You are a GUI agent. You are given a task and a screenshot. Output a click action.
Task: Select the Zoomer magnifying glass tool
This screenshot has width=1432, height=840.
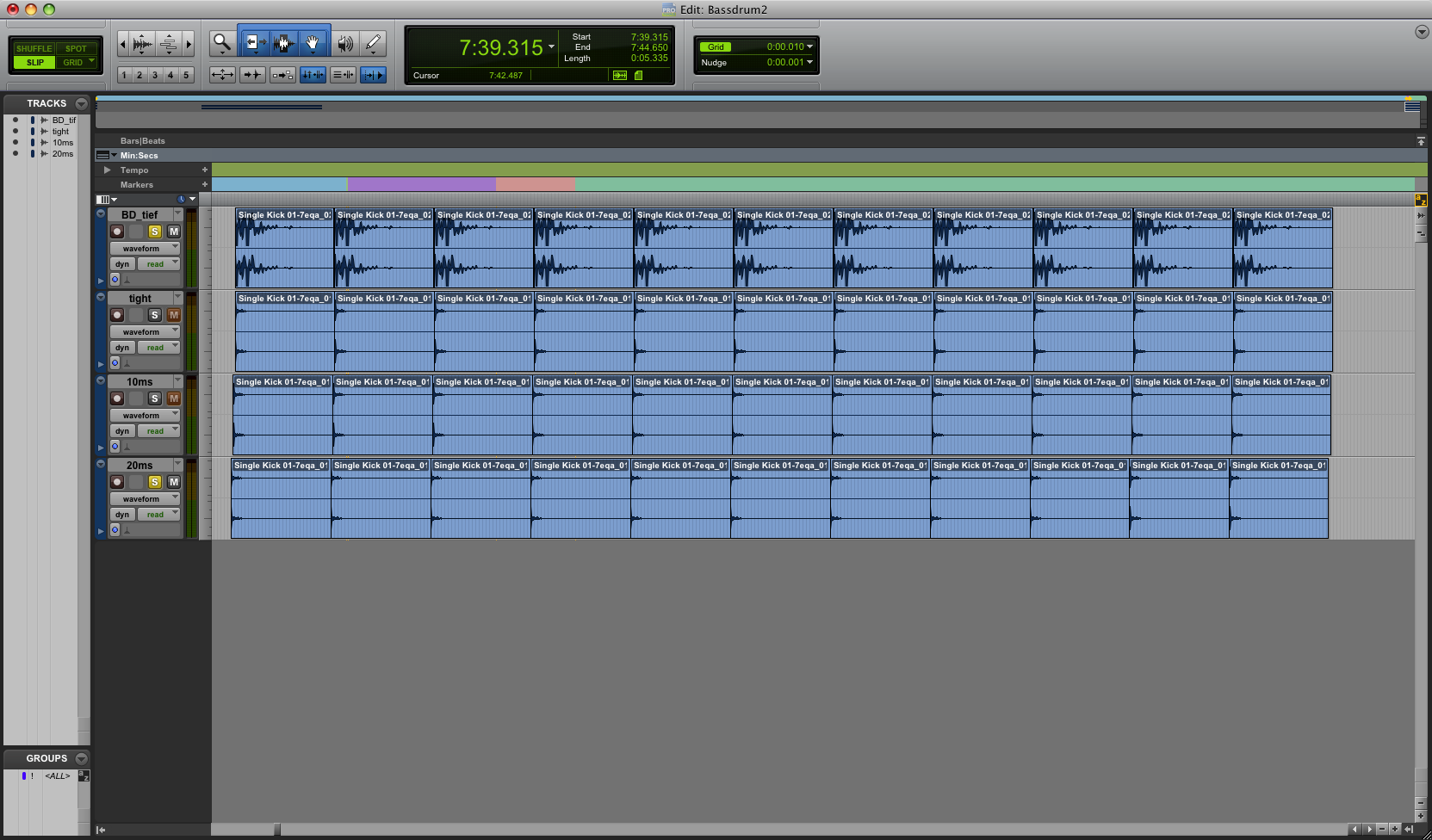coord(222,42)
